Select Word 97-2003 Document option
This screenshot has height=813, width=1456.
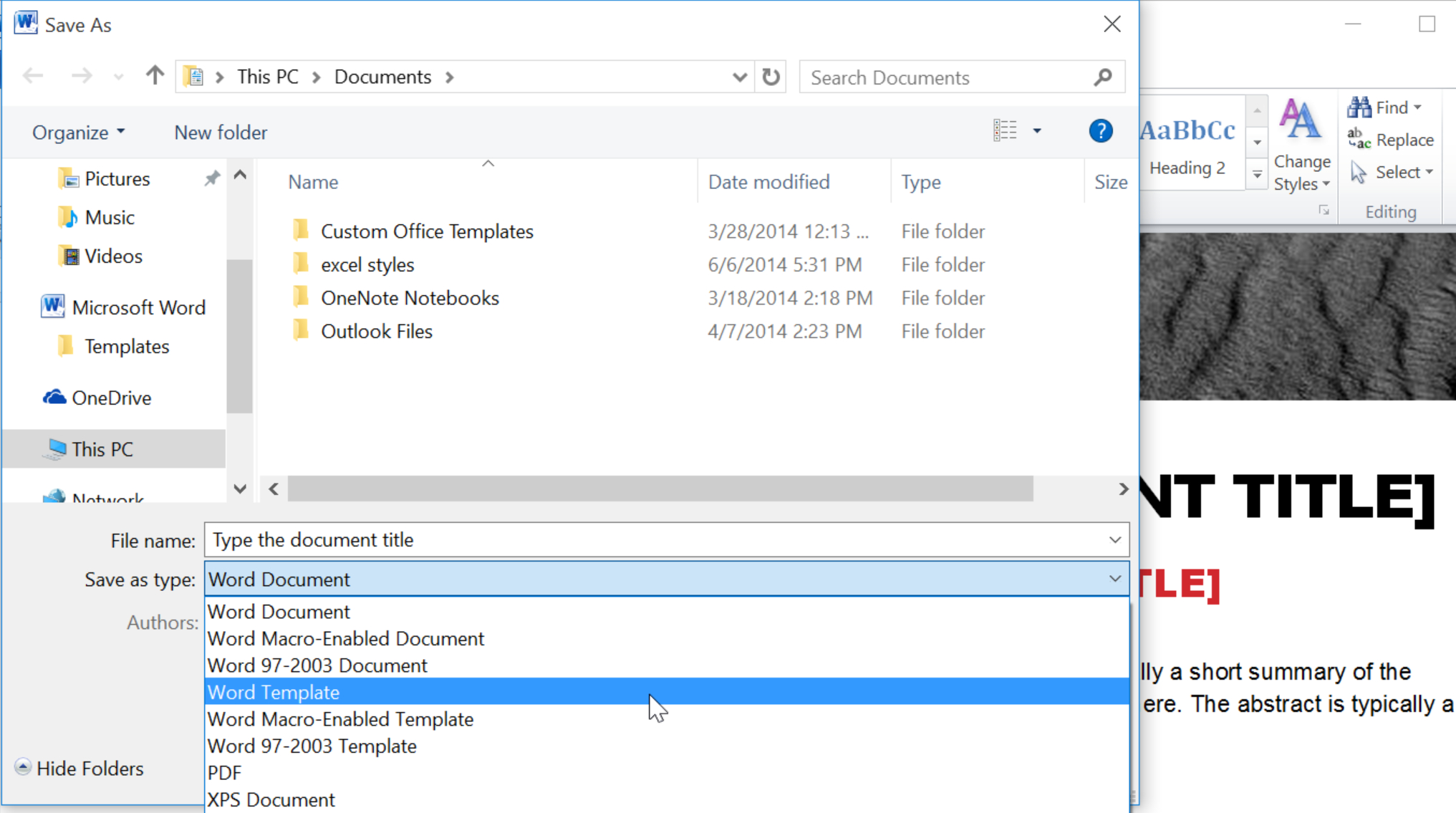pyautogui.click(x=317, y=665)
